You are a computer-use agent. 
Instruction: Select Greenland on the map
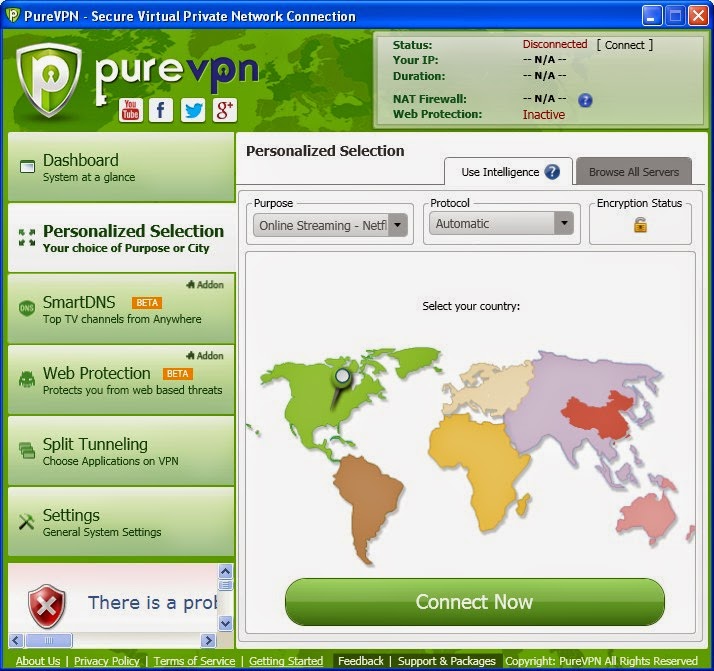coord(417,360)
